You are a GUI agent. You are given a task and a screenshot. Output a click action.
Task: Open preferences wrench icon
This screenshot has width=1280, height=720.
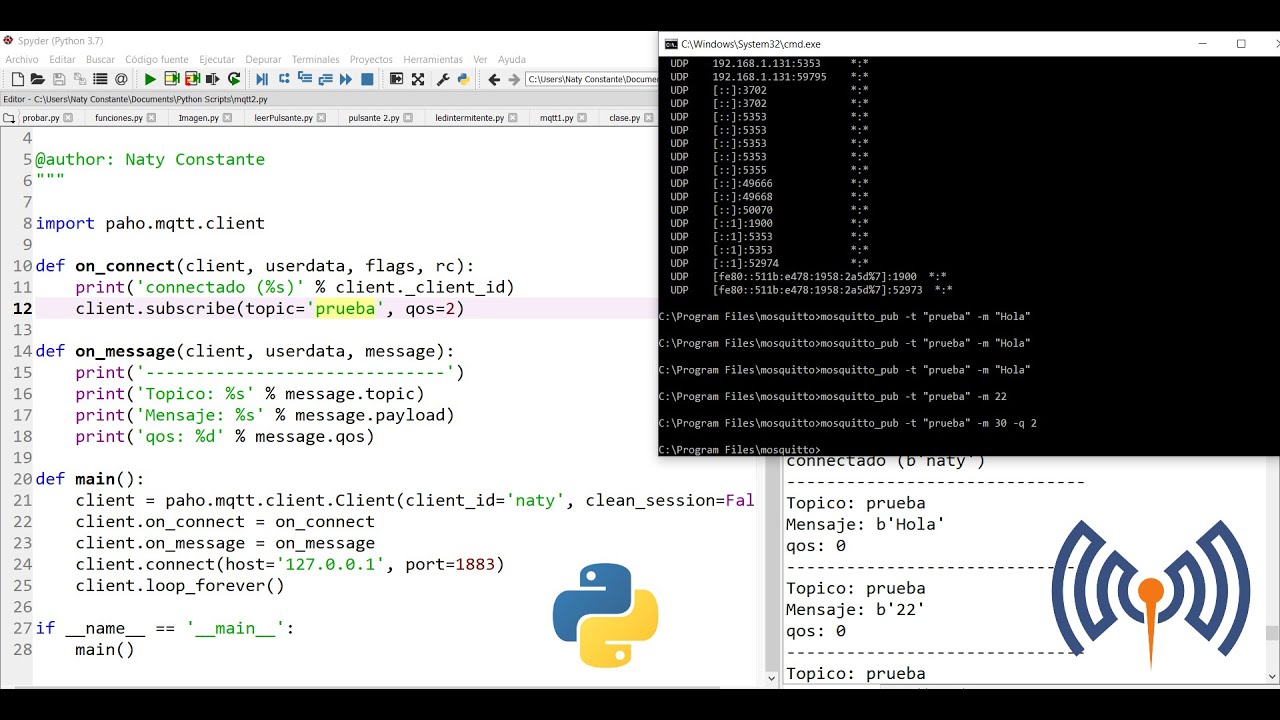pyautogui.click(x=443, y=79)
